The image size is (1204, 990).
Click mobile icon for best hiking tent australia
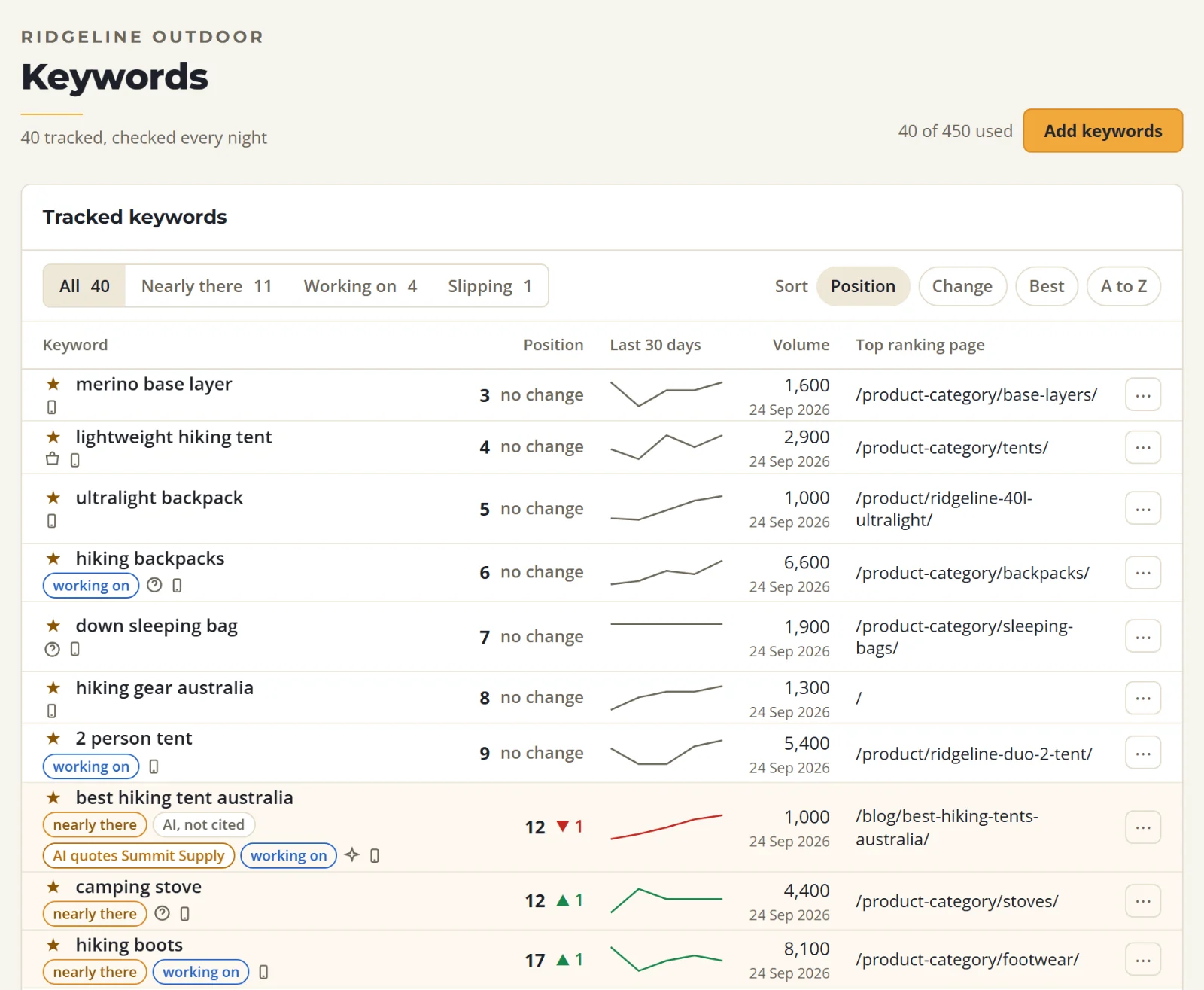pos(375,855)
